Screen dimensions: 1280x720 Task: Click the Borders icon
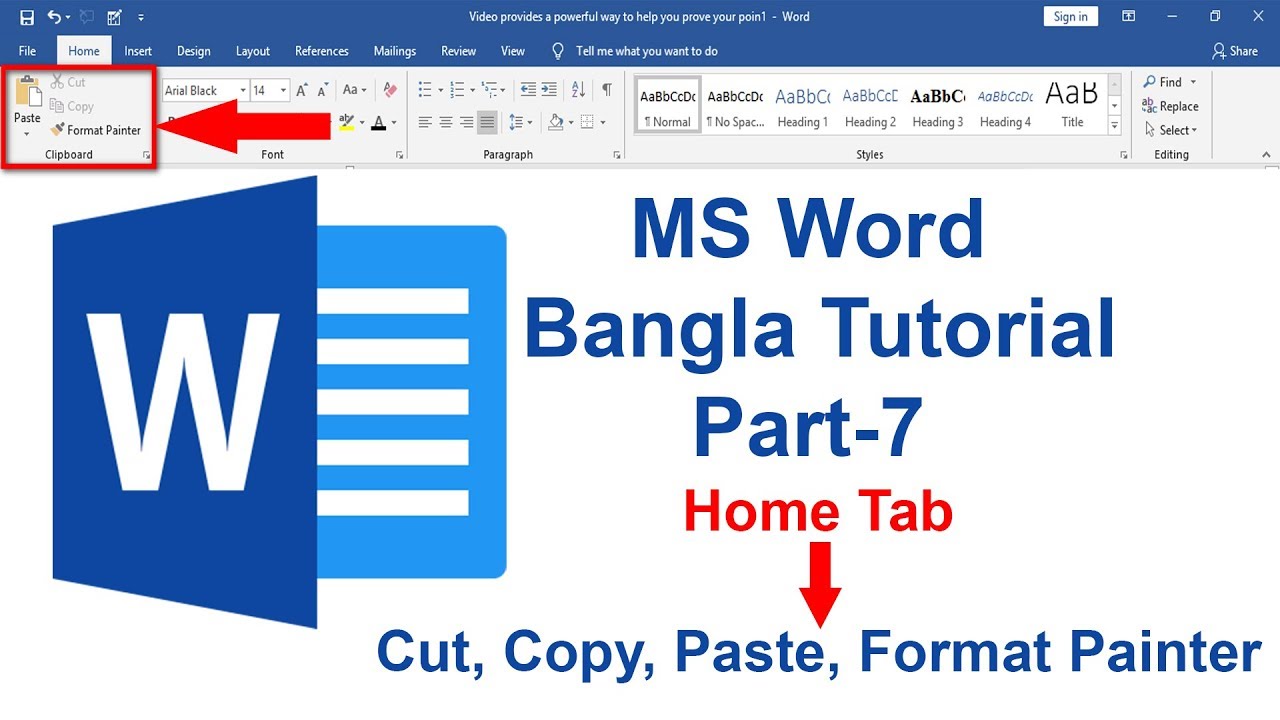pyautogui.click(x=587, y=122)
